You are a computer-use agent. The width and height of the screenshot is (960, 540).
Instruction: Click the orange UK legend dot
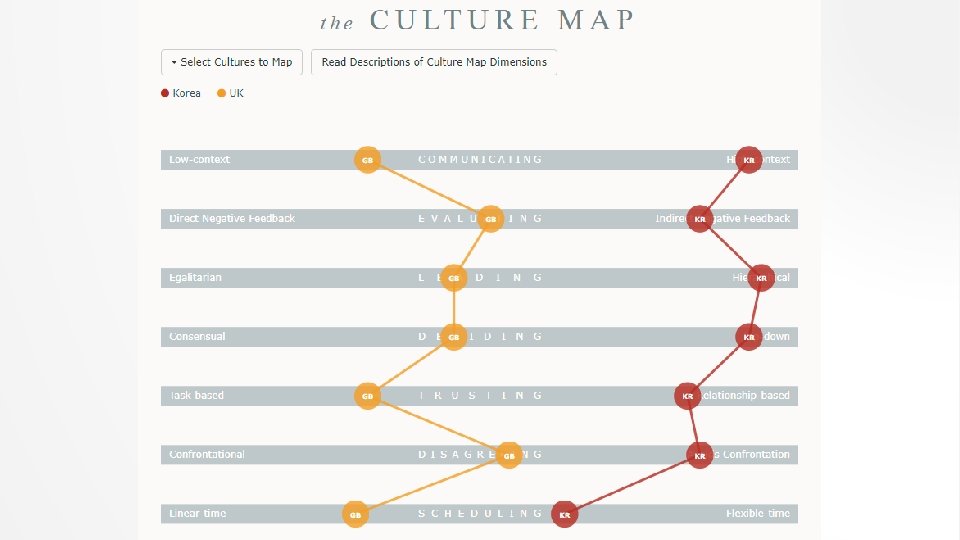[222, 93]
